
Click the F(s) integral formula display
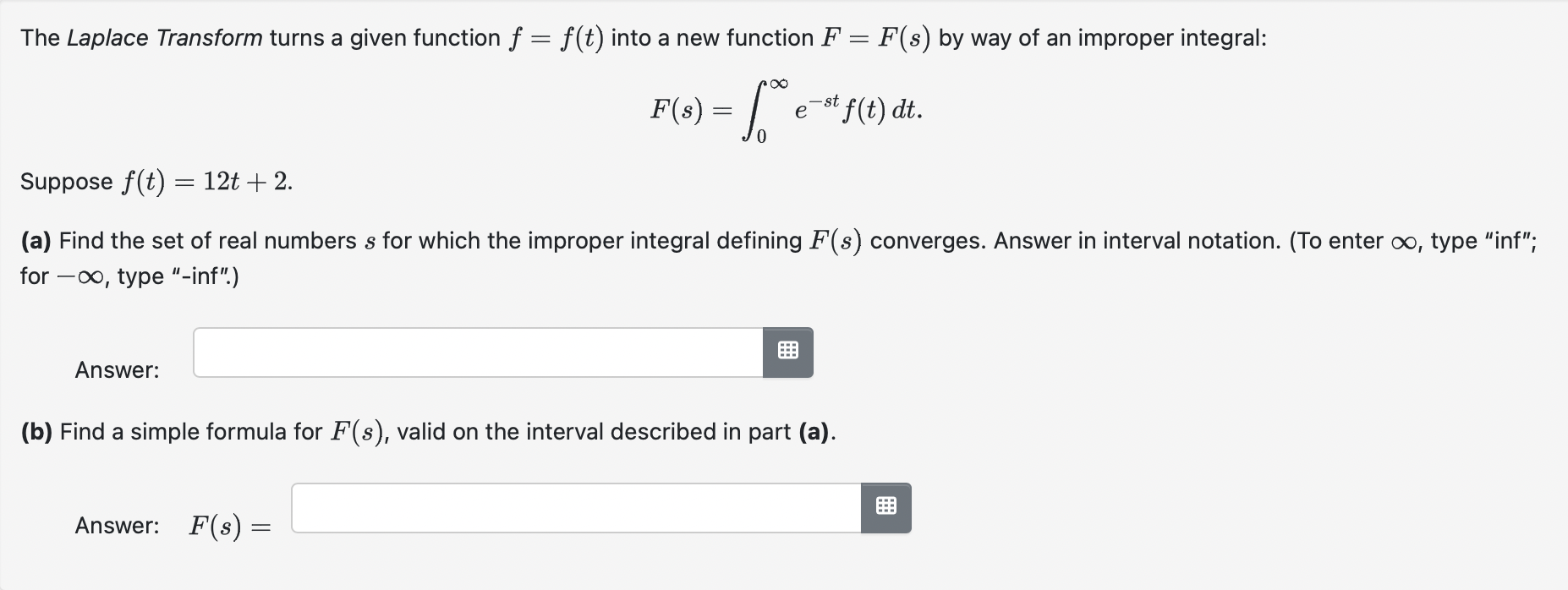785,108
